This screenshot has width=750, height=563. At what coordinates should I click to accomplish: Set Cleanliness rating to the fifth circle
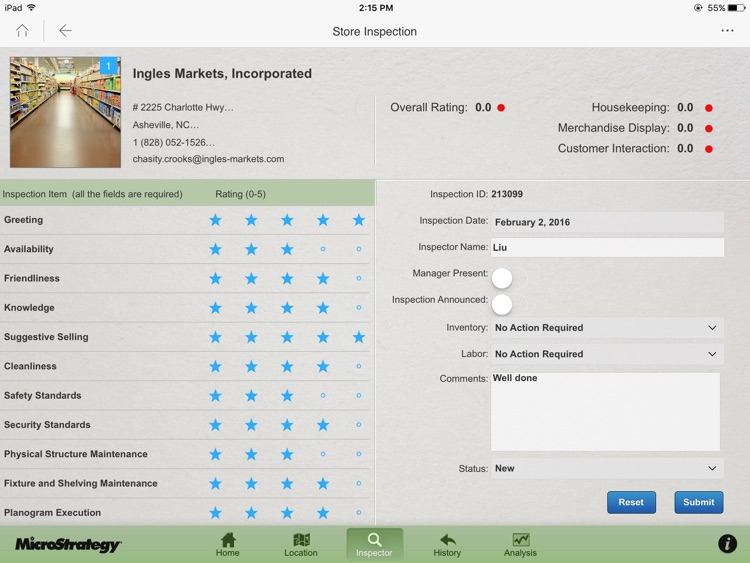point(359,366)
